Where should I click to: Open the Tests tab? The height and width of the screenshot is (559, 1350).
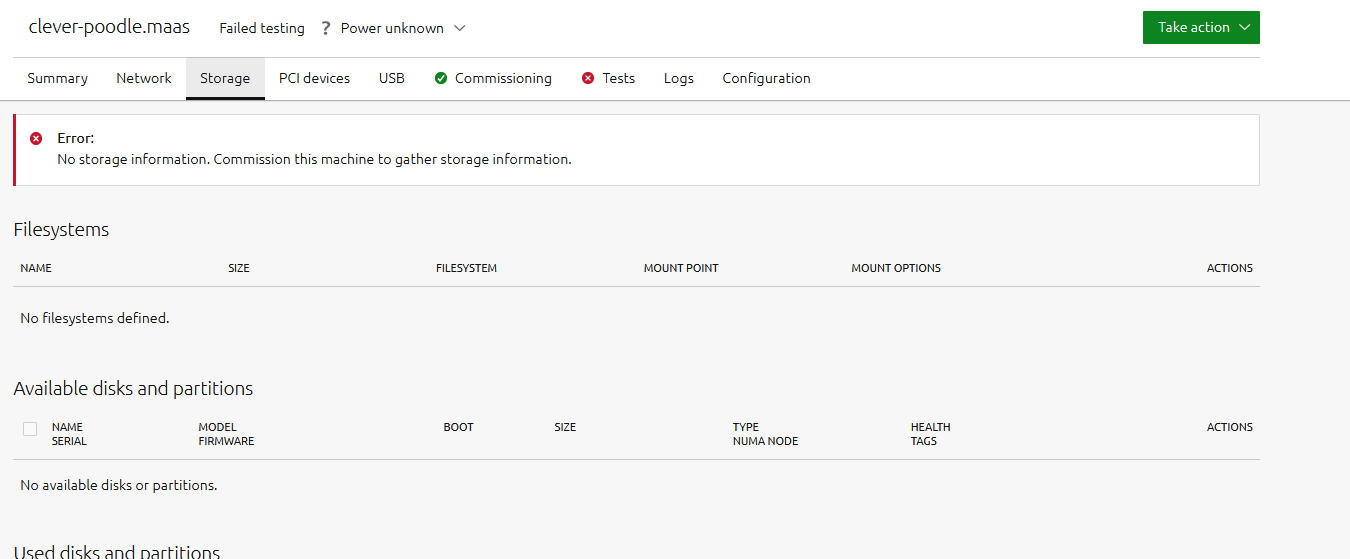618,78
